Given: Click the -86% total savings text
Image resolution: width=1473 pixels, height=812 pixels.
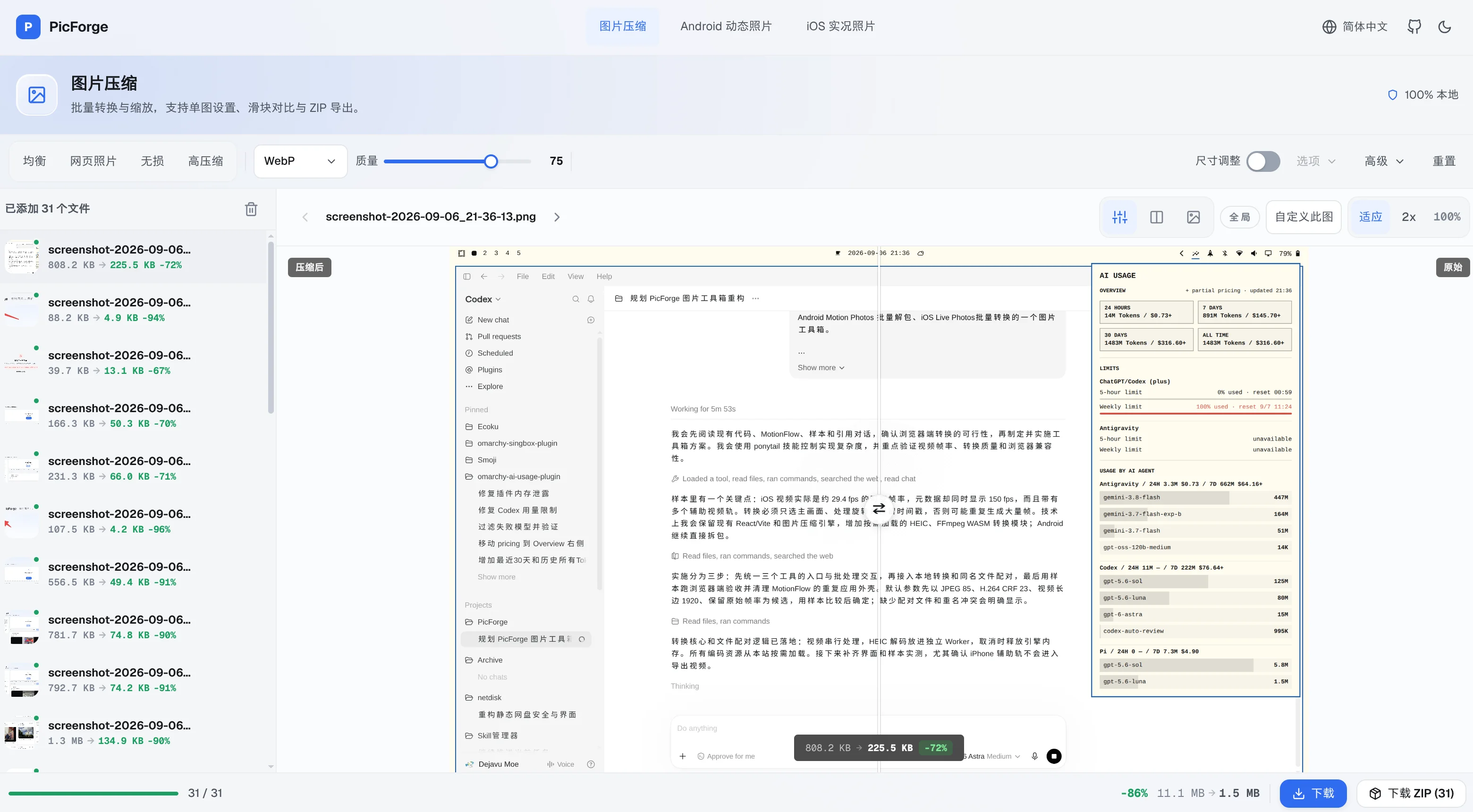Looking at the screenshot, I should coord(1134,793).
